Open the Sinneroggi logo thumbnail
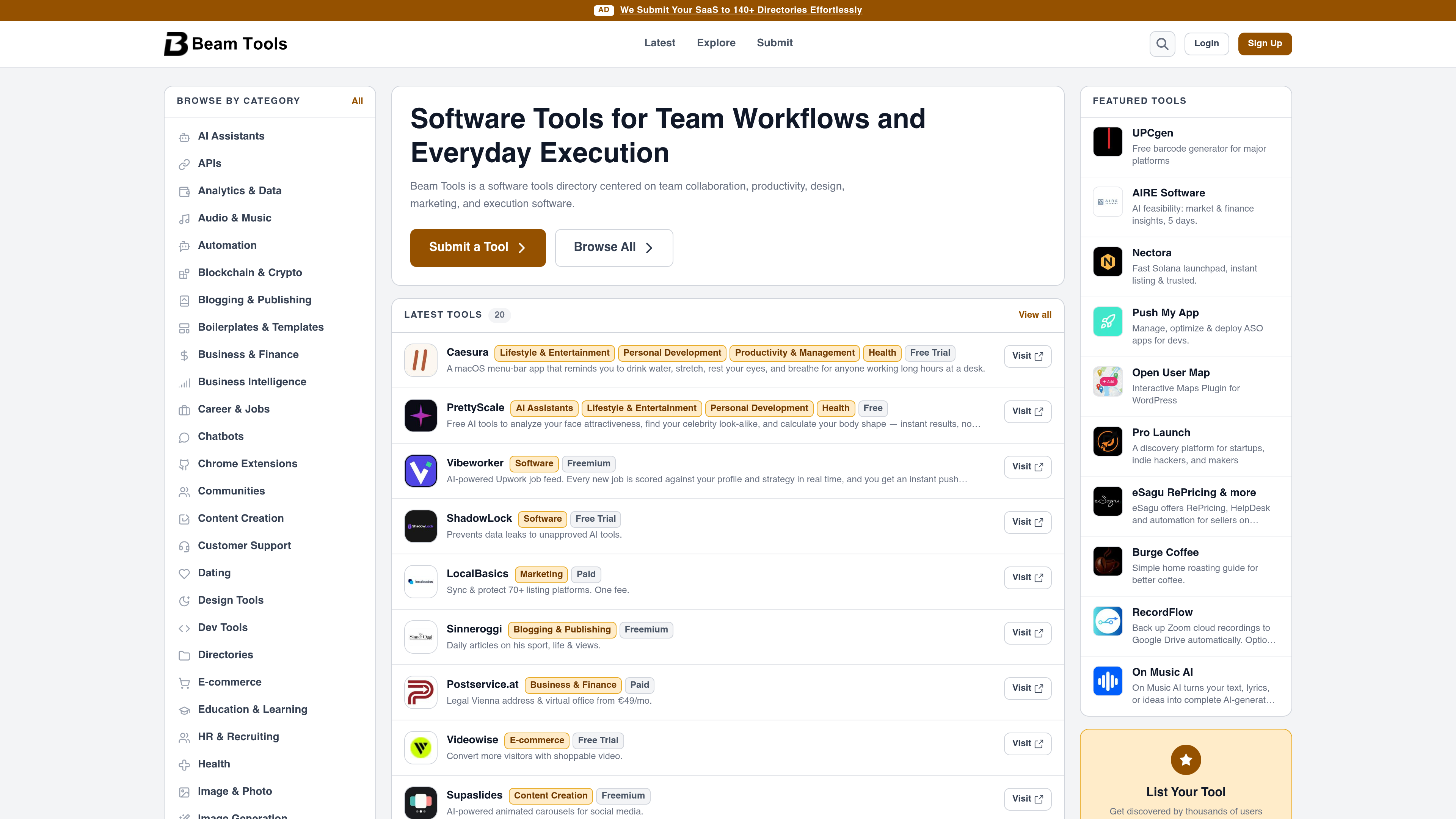The image size is (1456, 819). pyautogui.click(x=420, y=637)
